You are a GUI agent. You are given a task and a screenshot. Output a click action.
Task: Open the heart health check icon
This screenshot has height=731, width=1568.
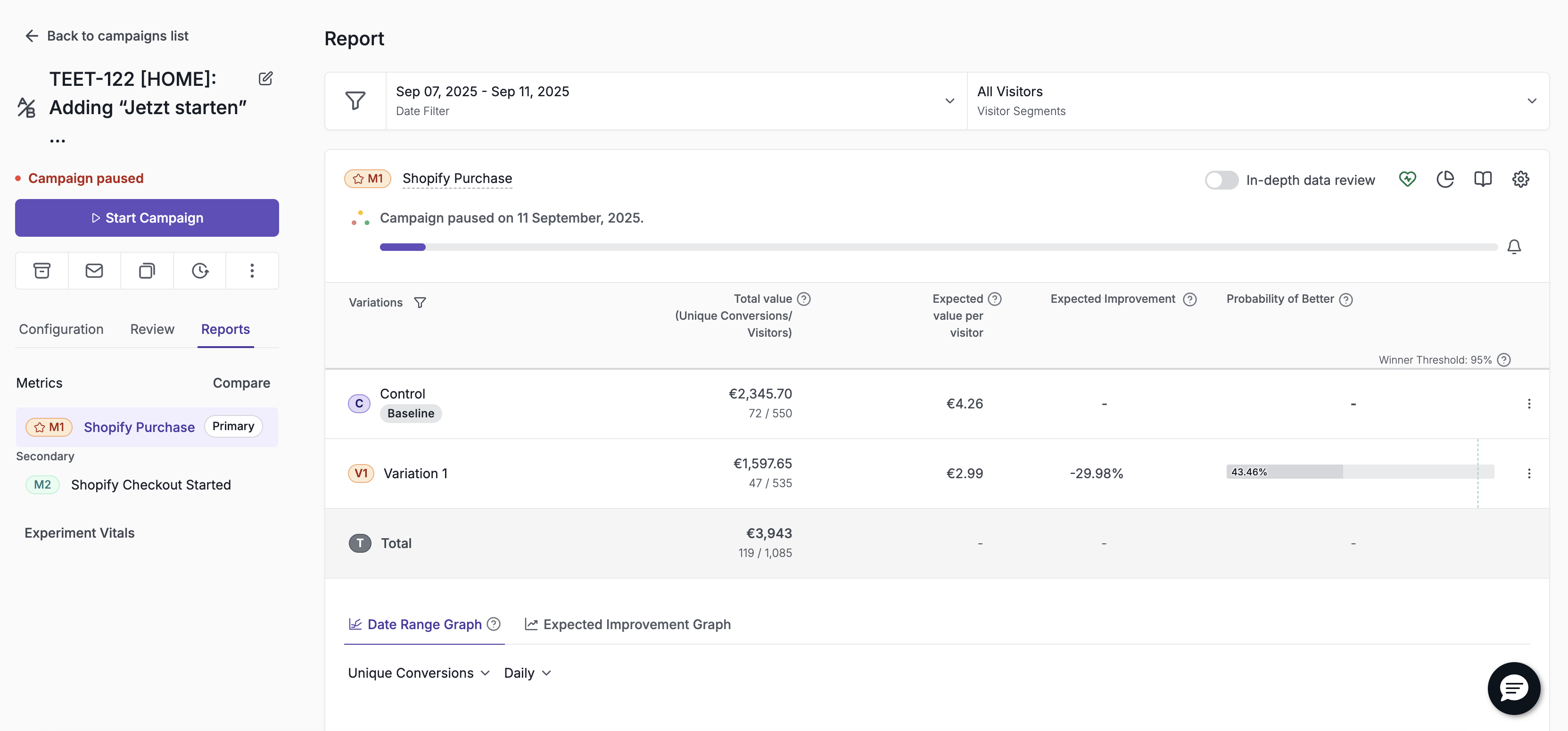point(1407,179)
